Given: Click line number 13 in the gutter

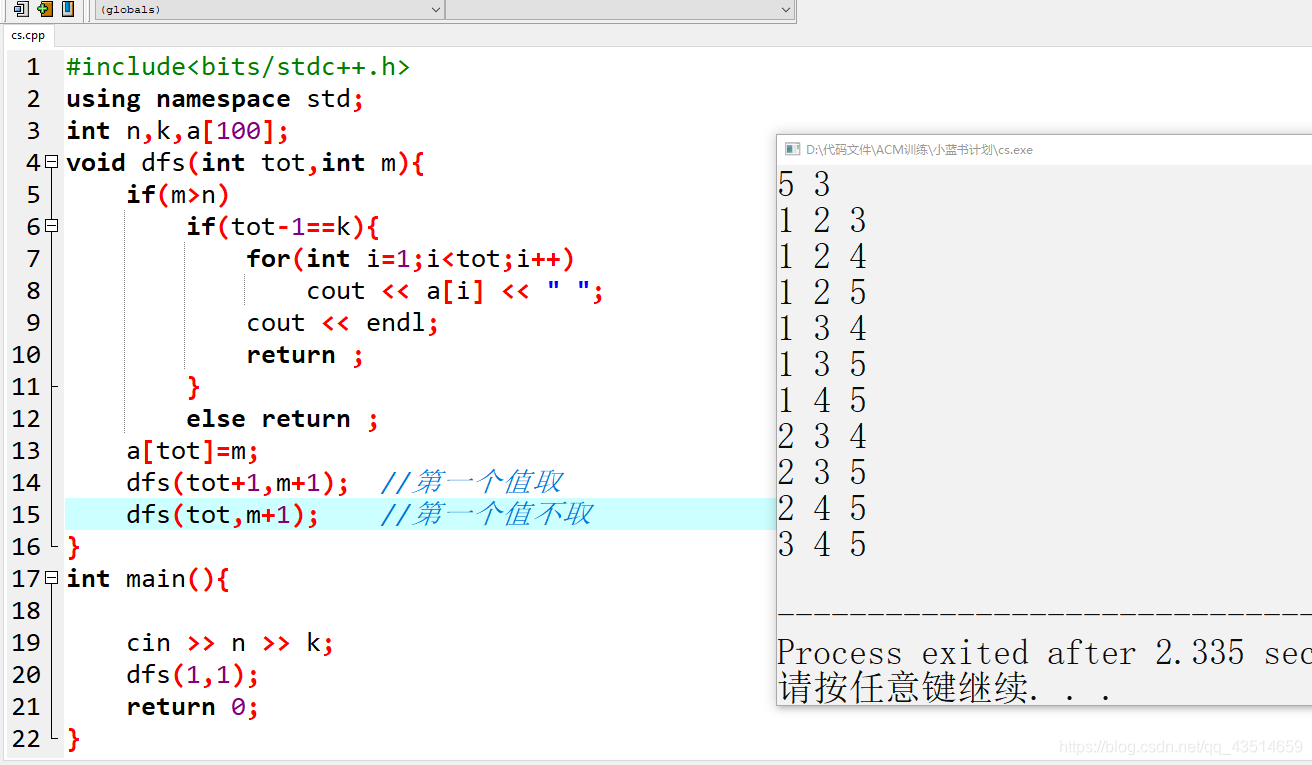Looking at the screenshot, I should pos(26,451).
